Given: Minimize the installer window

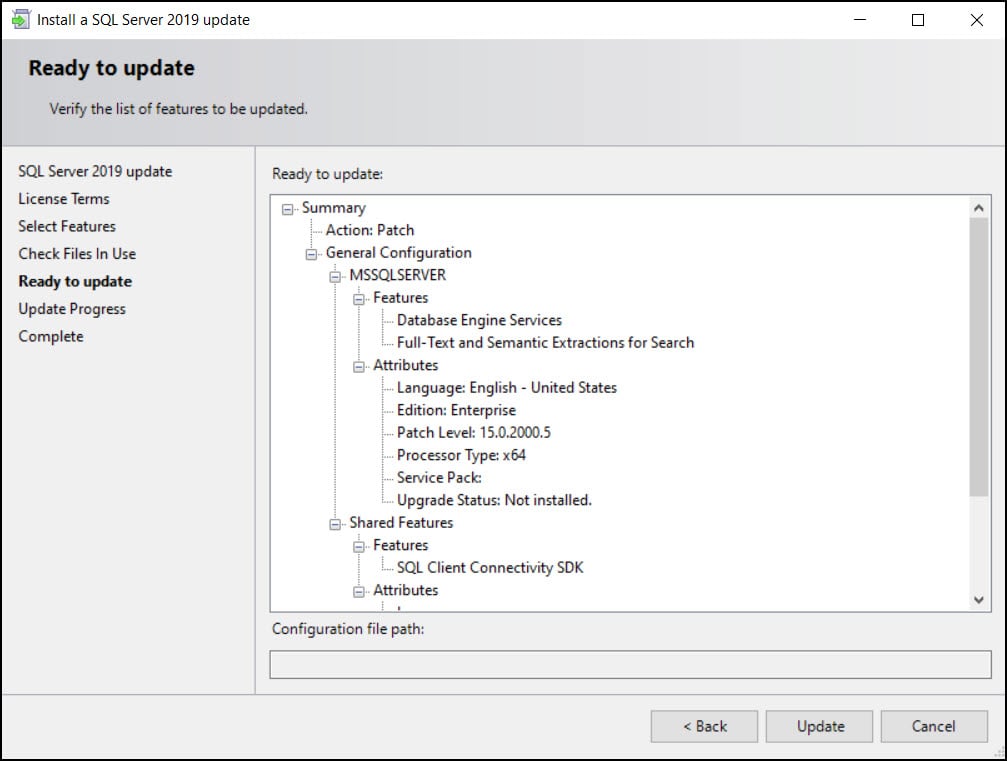Looking at the screenshot, I should click(x=860, y=20).
